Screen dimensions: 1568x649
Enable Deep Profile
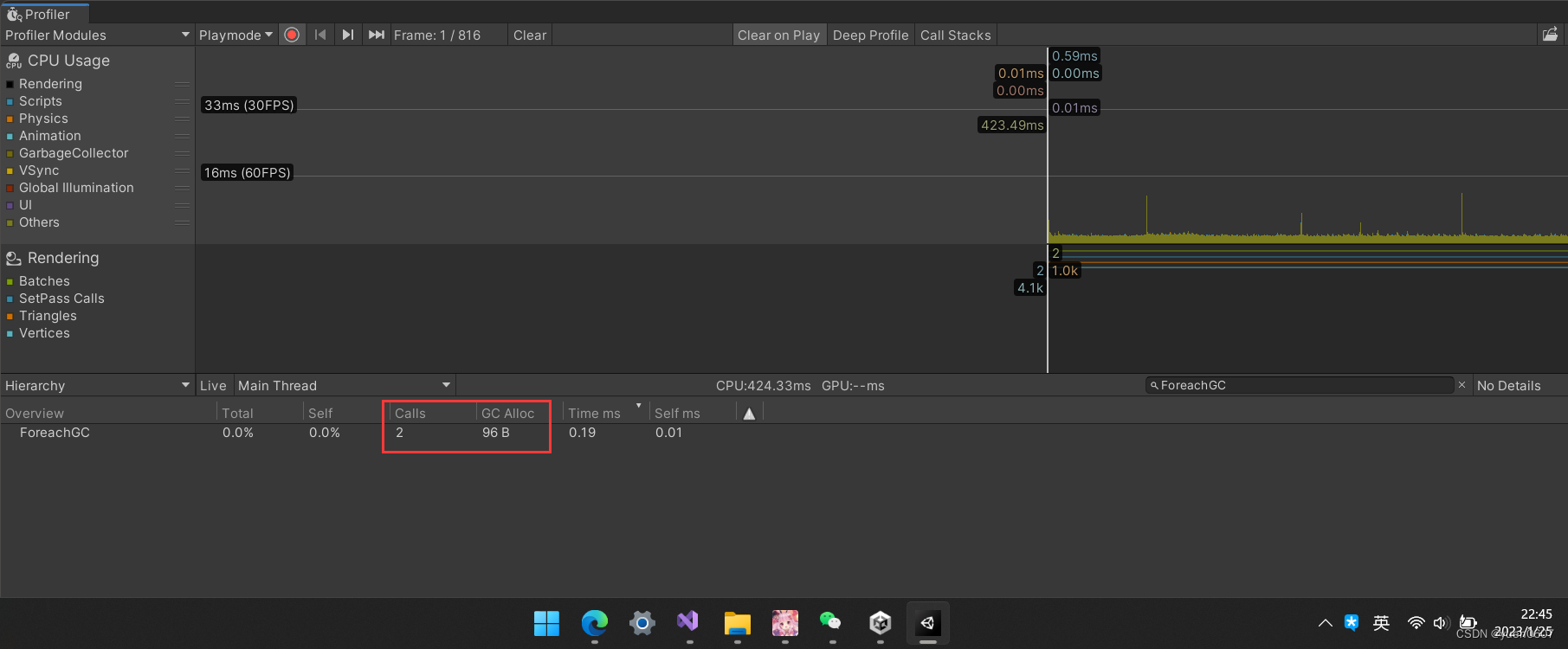coord(870,35)
